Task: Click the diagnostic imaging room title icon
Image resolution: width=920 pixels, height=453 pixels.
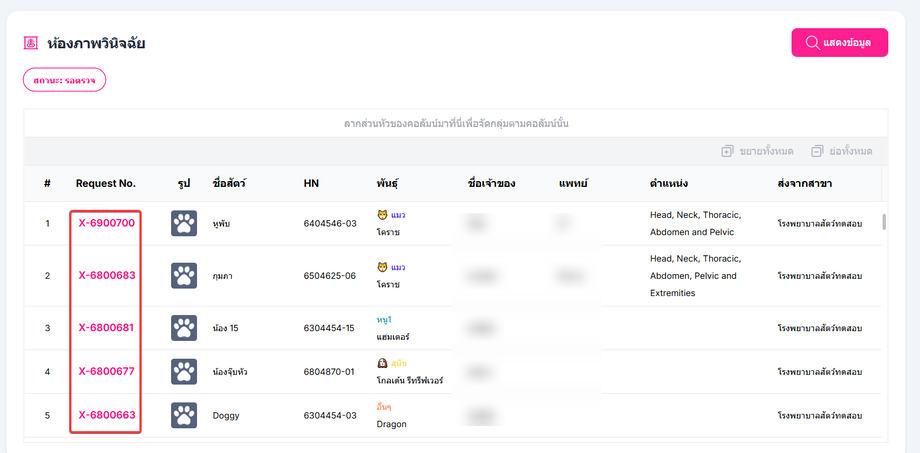Action: [31, 43]
